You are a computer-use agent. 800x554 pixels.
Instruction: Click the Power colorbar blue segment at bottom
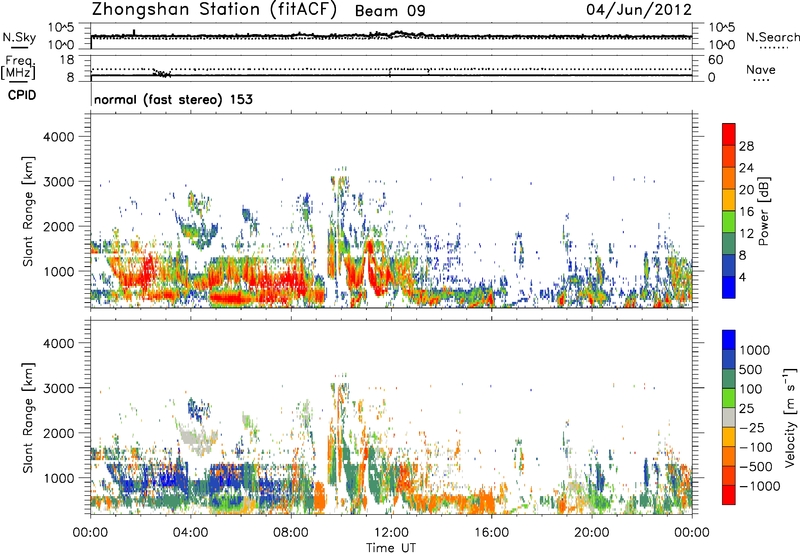729,287
